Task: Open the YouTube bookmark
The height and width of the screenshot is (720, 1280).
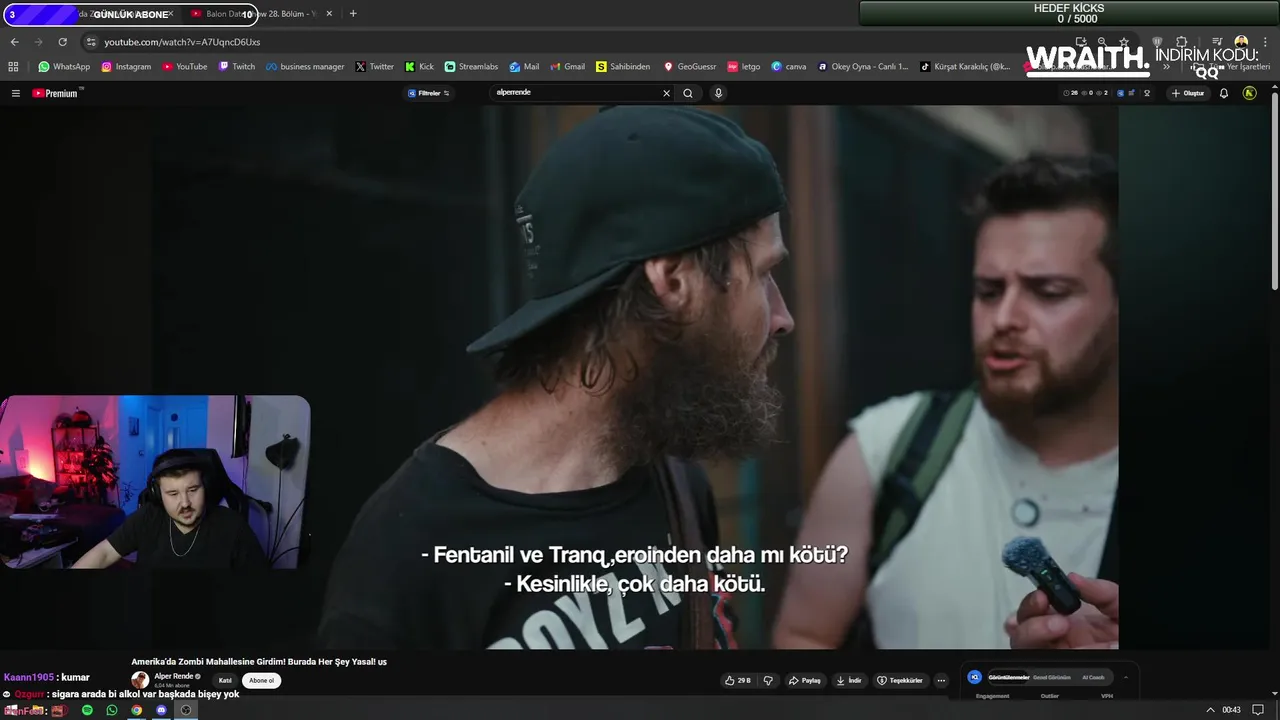Action: coord(185,67)
